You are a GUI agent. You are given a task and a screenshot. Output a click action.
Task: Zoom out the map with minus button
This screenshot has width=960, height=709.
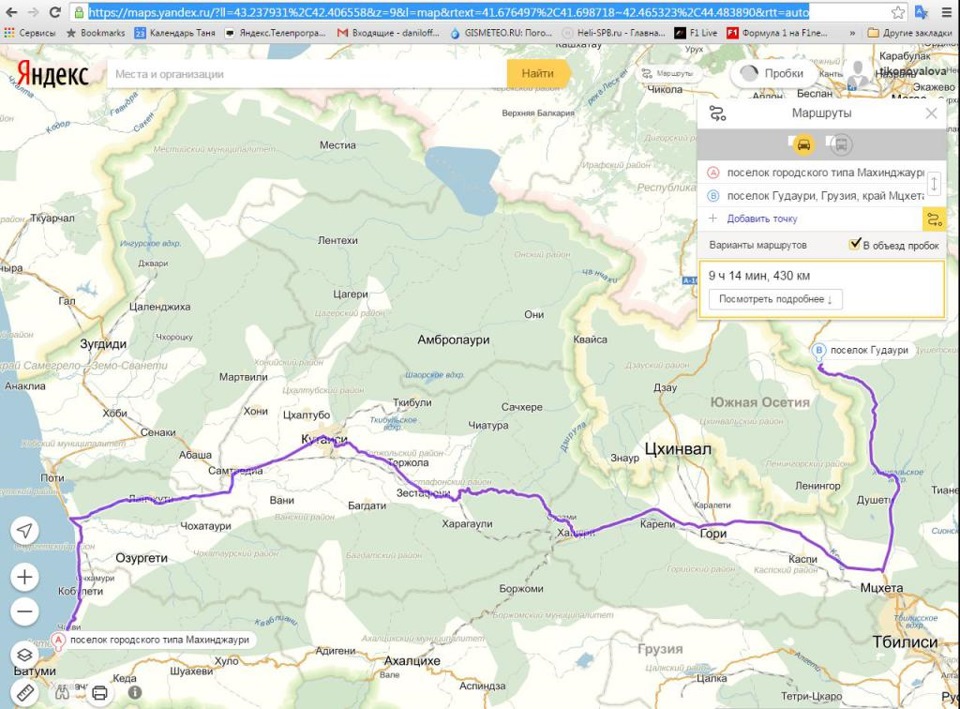(25, 611)
